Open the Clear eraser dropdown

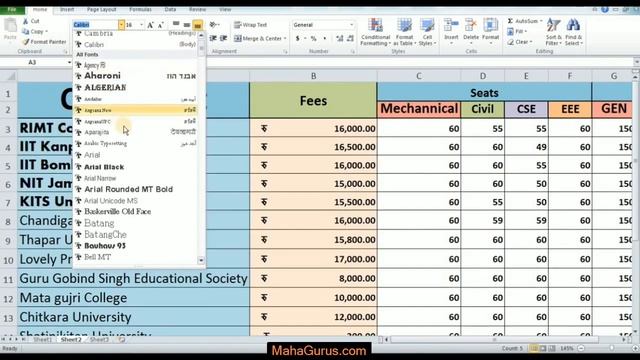pyautogui.click(x=520, y=42)
